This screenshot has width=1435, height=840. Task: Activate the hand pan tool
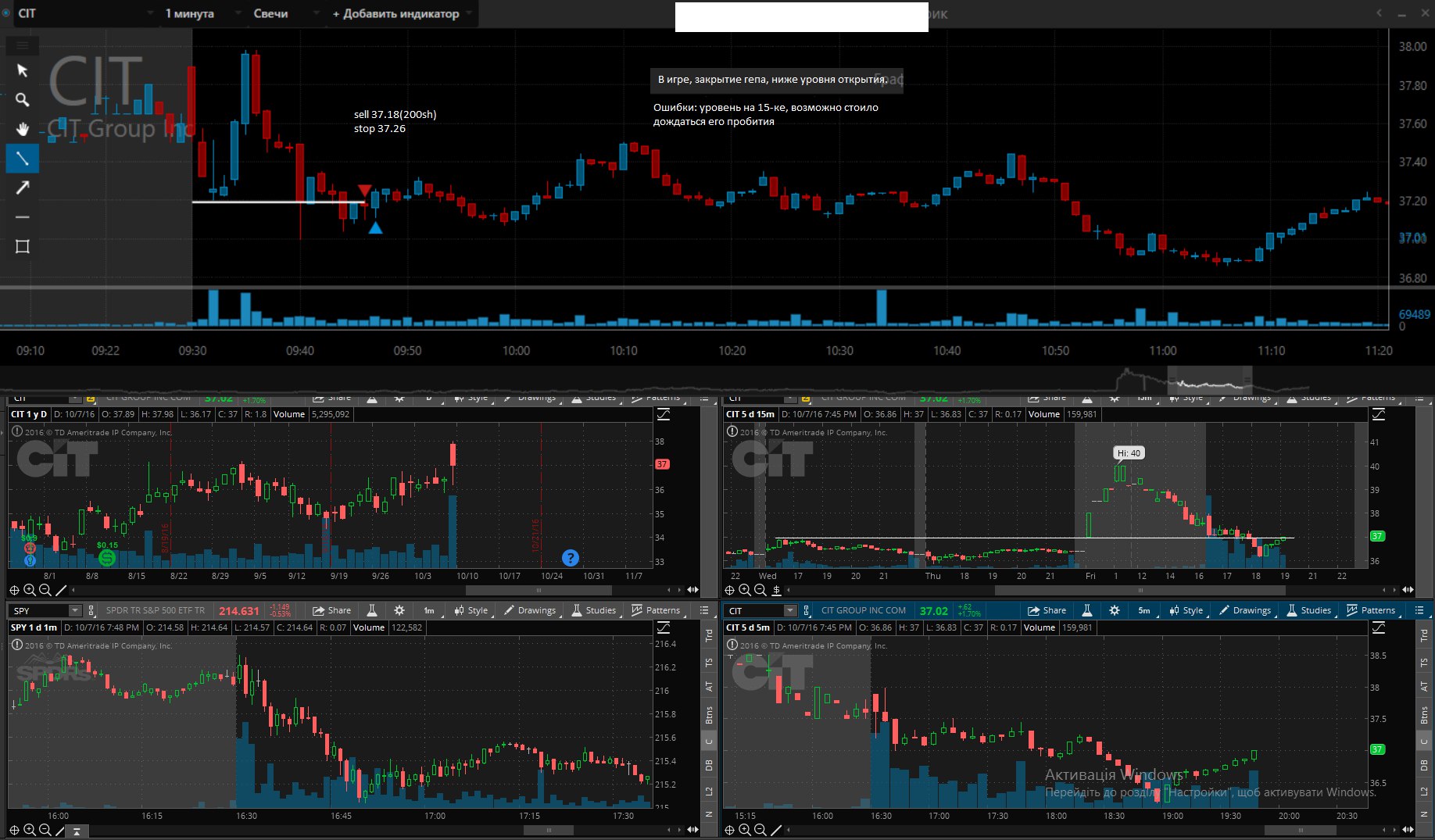(x=23, y=129)
